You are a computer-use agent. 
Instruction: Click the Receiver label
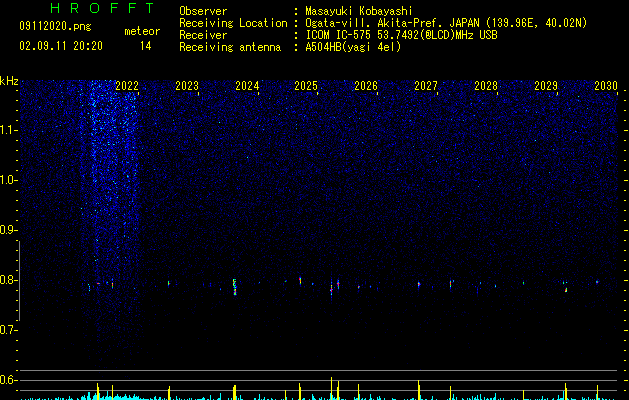click(203, 35)
